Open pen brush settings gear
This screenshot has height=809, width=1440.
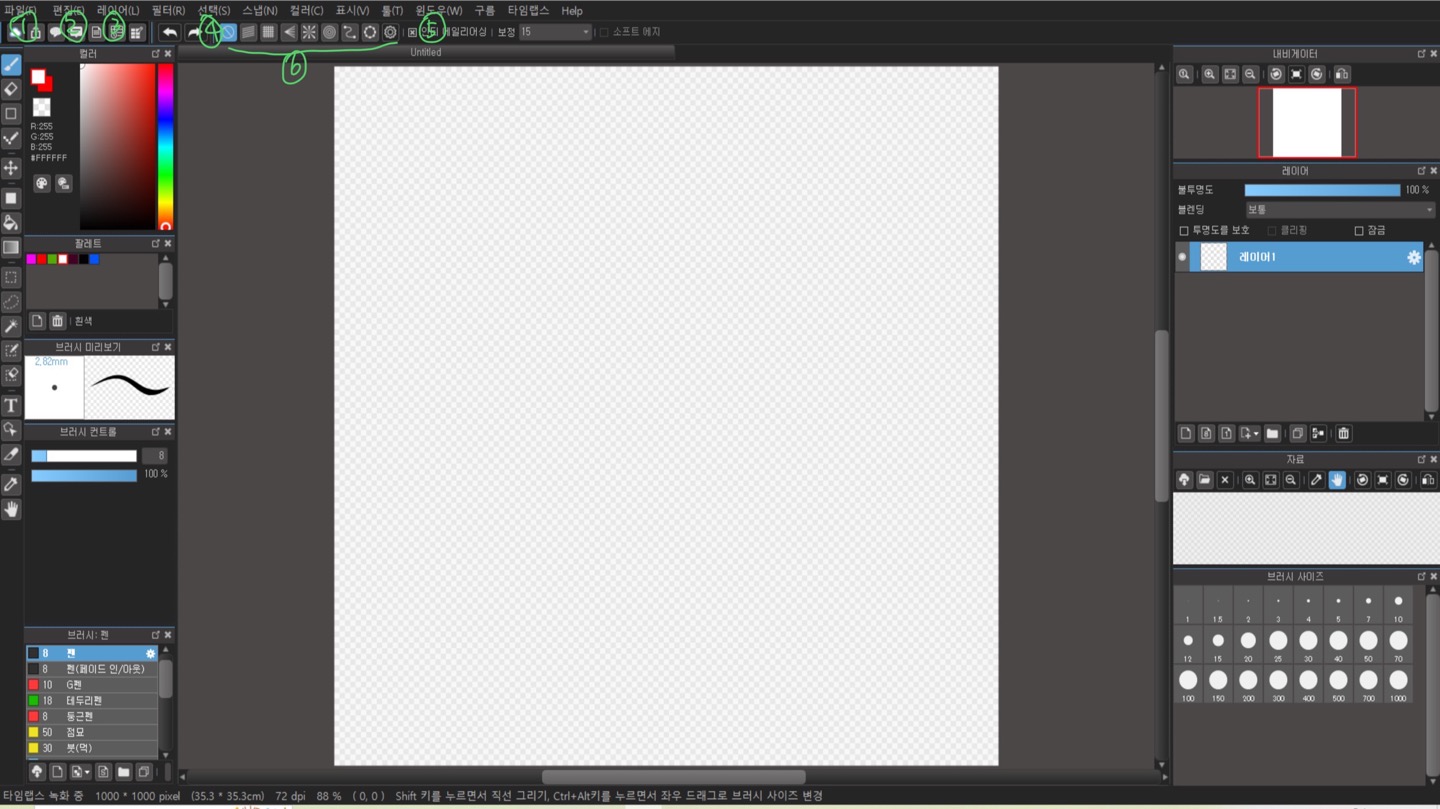point(151,653)
